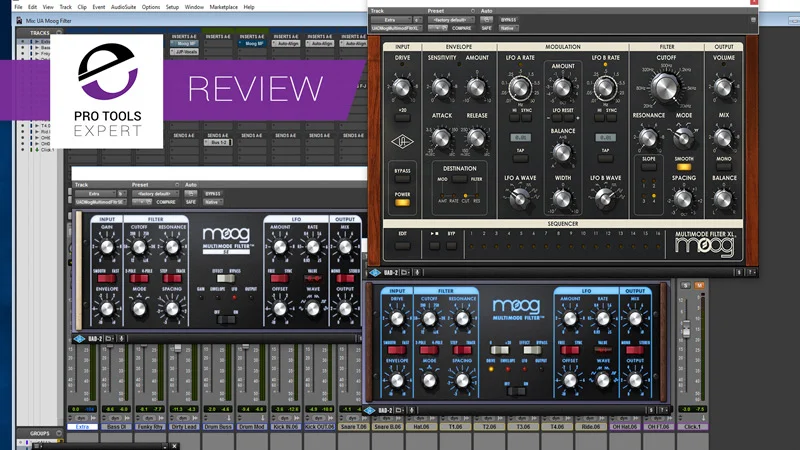Screen dimensions: 800x450
Task: Click BYPASS in the XL plugin header
Action: coord(508,20)
